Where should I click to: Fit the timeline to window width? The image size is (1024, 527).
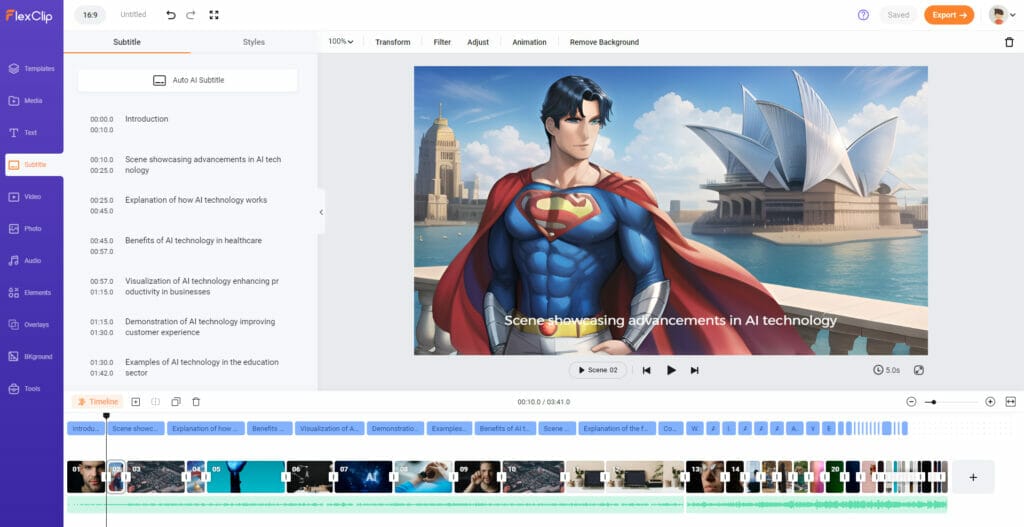(x=1011, y=402)
